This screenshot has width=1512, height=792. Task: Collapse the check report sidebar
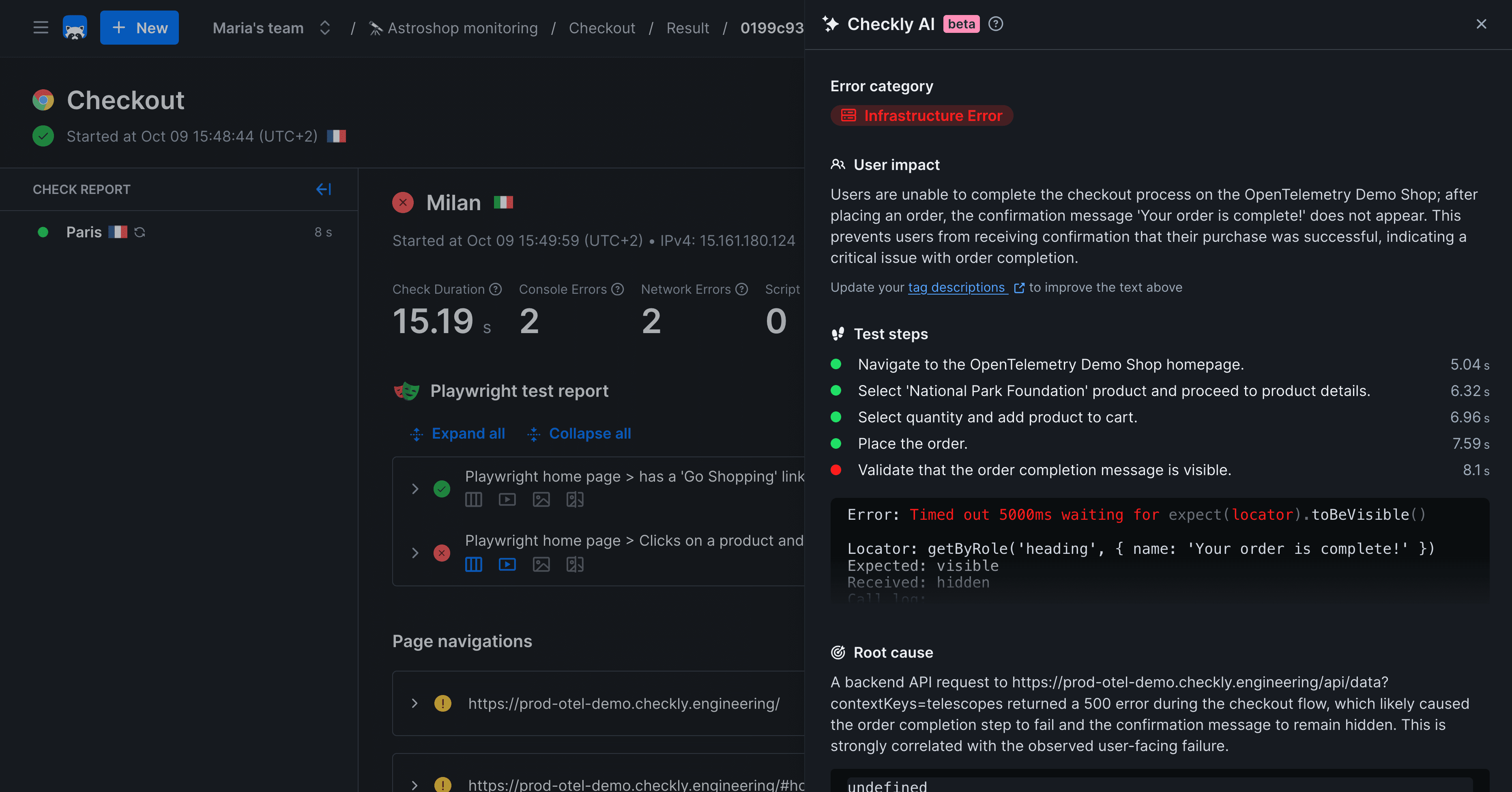[323, 189]
